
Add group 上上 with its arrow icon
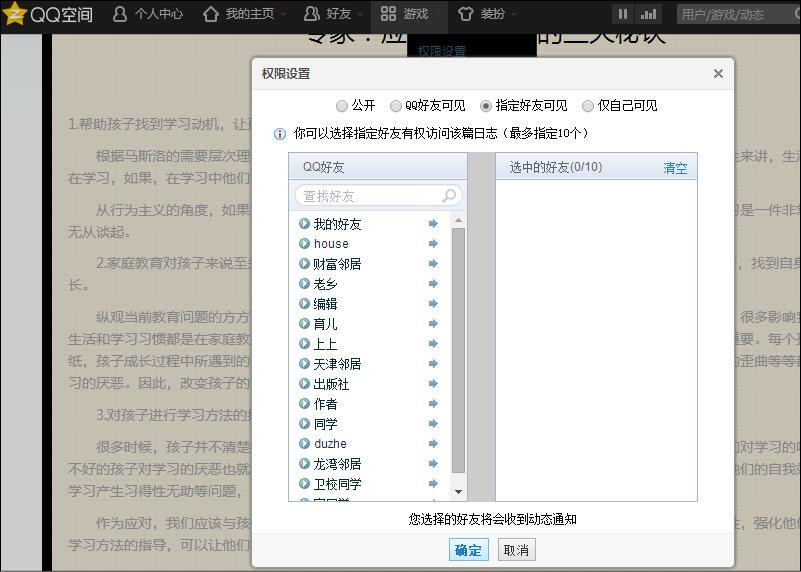point(433,343)
